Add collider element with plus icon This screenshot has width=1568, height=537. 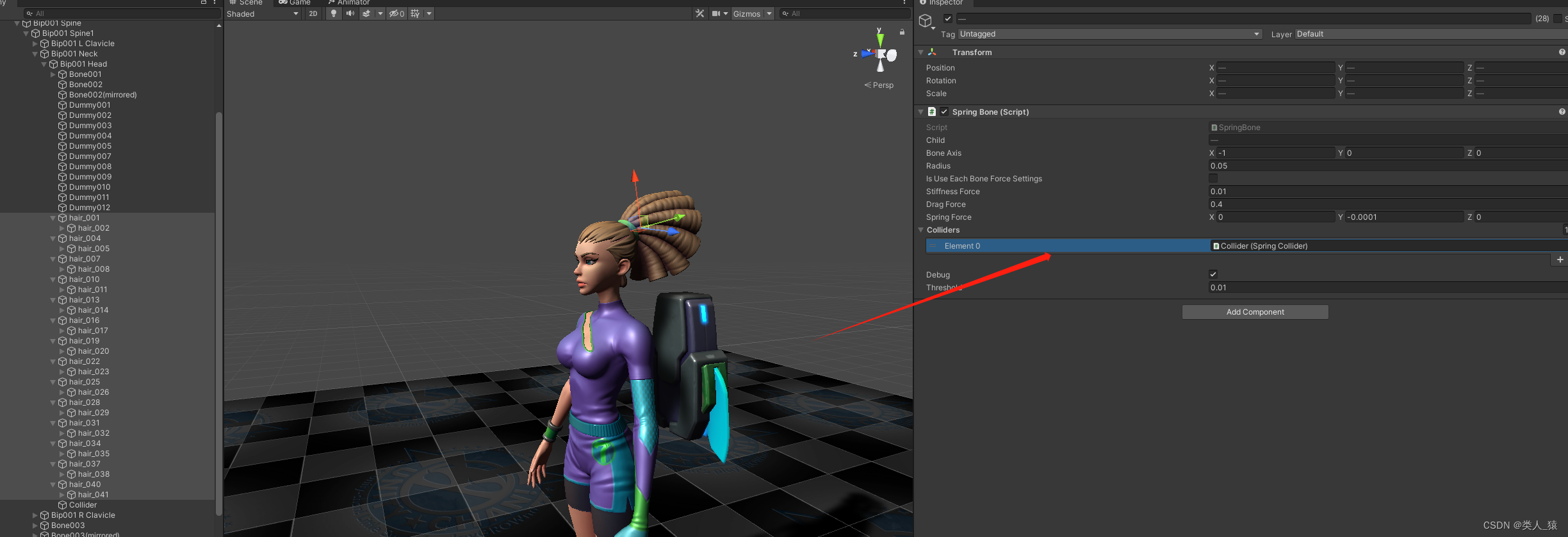tap(1560, 260)
